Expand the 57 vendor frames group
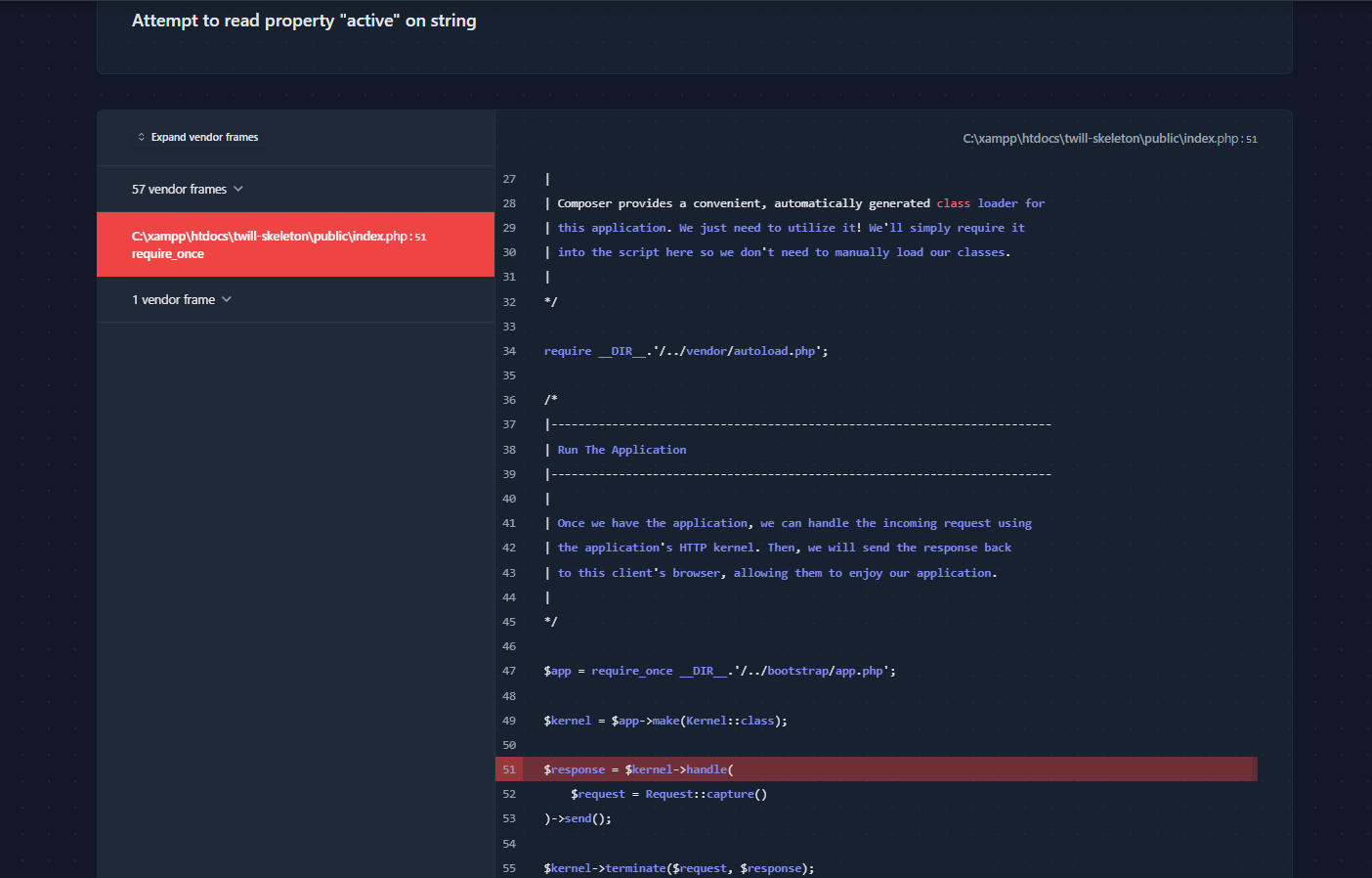 point(295,189)
